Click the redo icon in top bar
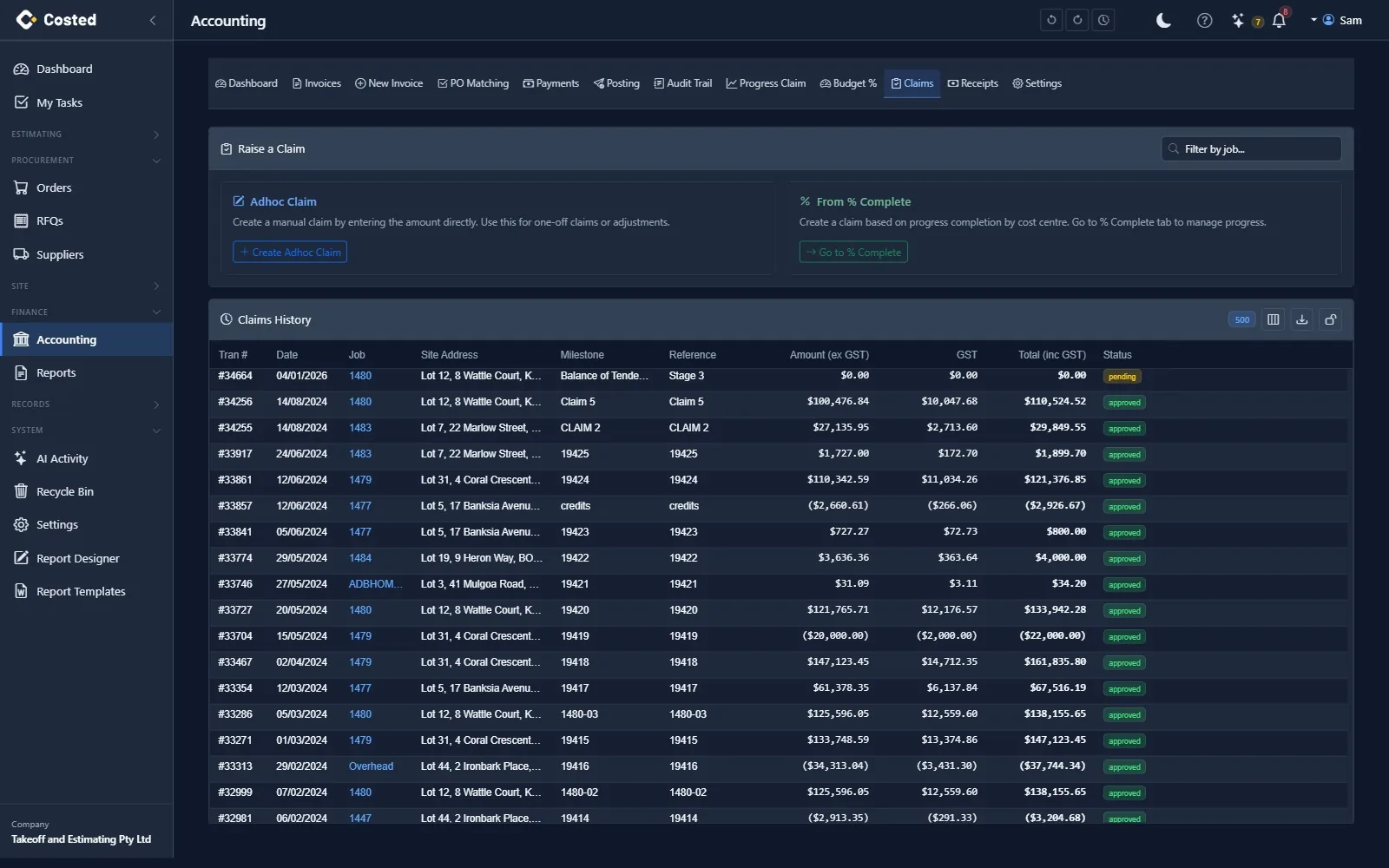This screenshot has height=868, width=1389. pos(1077,20)
